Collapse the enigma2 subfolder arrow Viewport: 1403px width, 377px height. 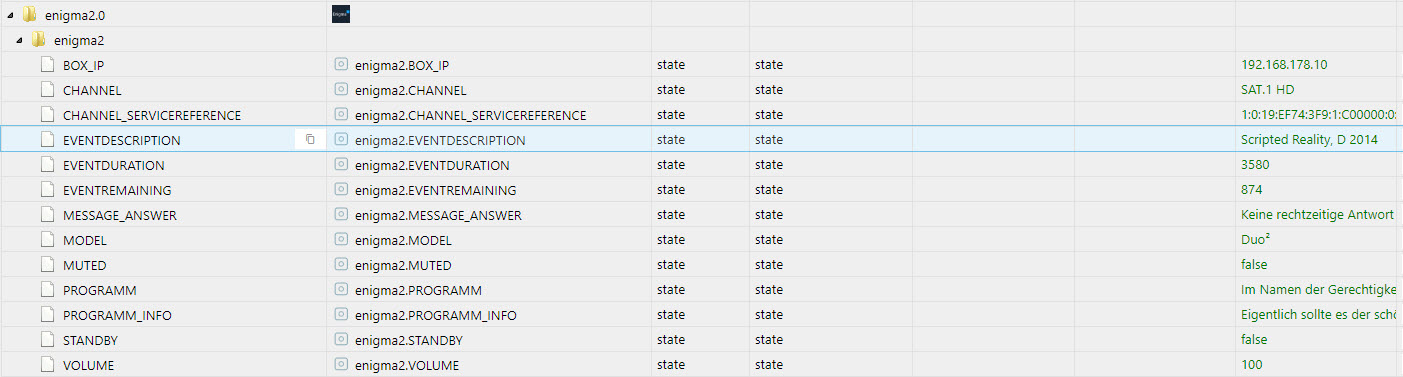tap(19, 40)
